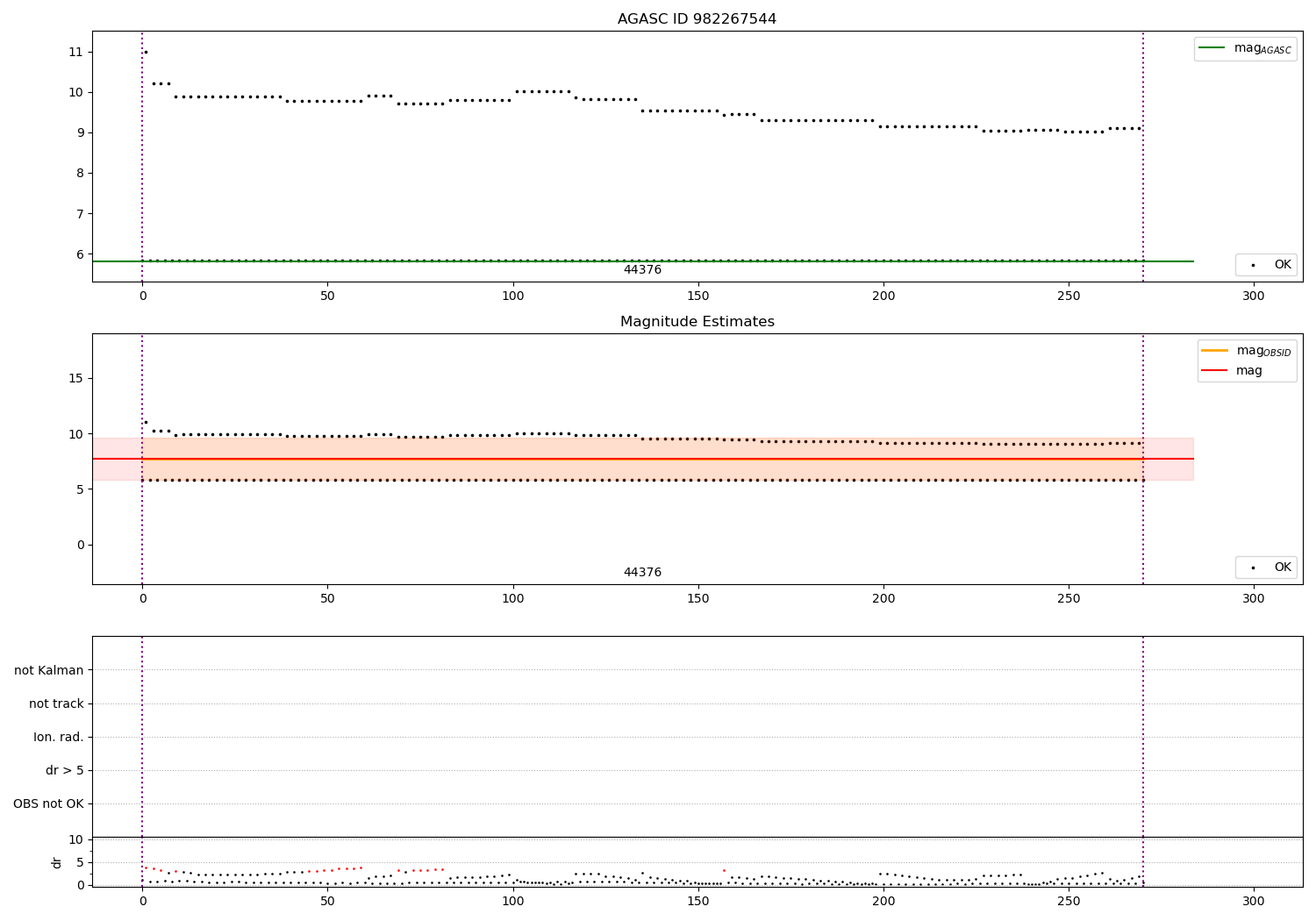Click the 'Ion. rad.' axis label
Screen dimensions: 1316x921
59,737
